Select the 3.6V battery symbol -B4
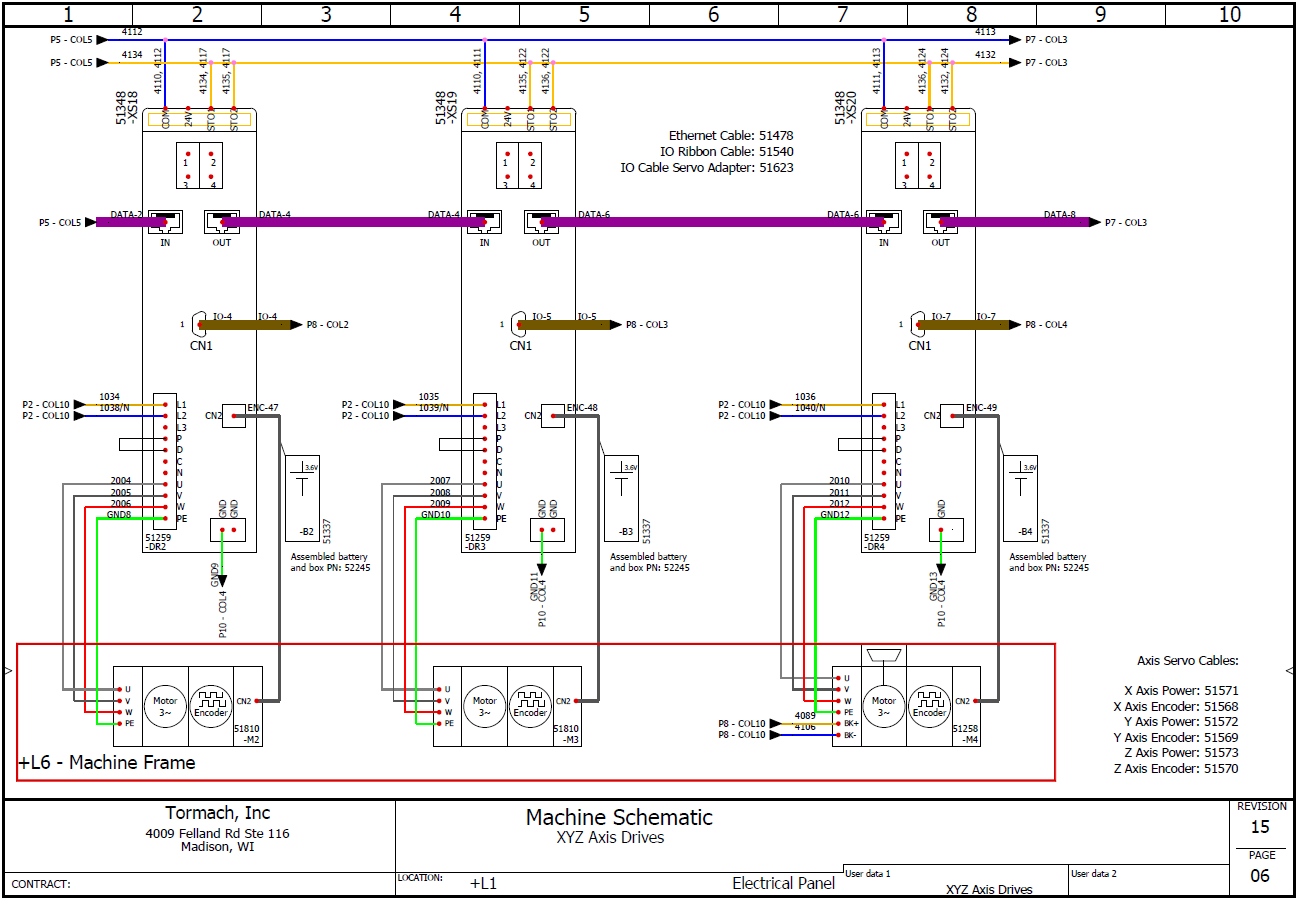Viewport: 1298px width, 900px height. pos(1021,487)
